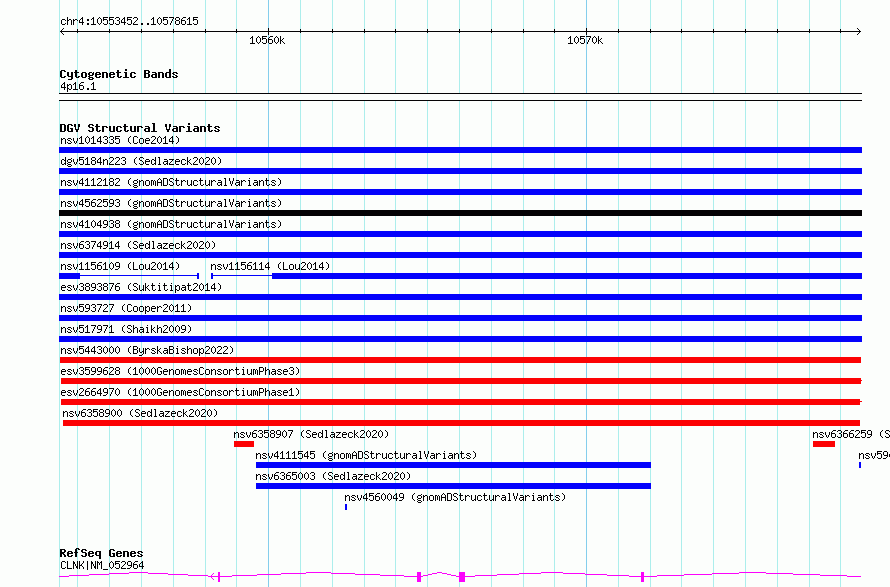Click the nsv6366259 variant label
The height and width of the screenshot is (587, 890).
(x=851, y=434)
